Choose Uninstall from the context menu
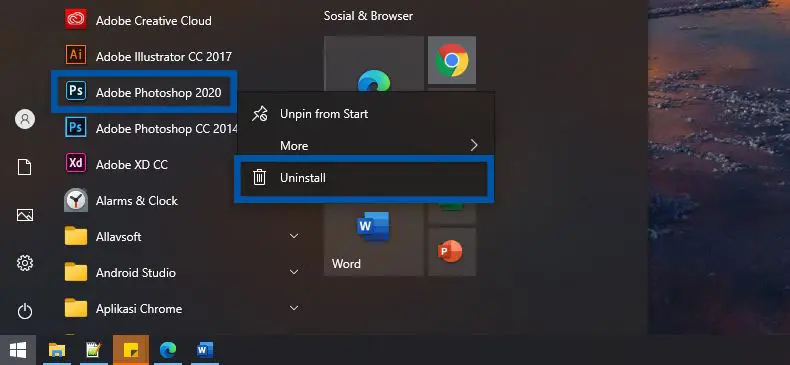The height and width of the screenshot is (365, 790). [364, 178]
